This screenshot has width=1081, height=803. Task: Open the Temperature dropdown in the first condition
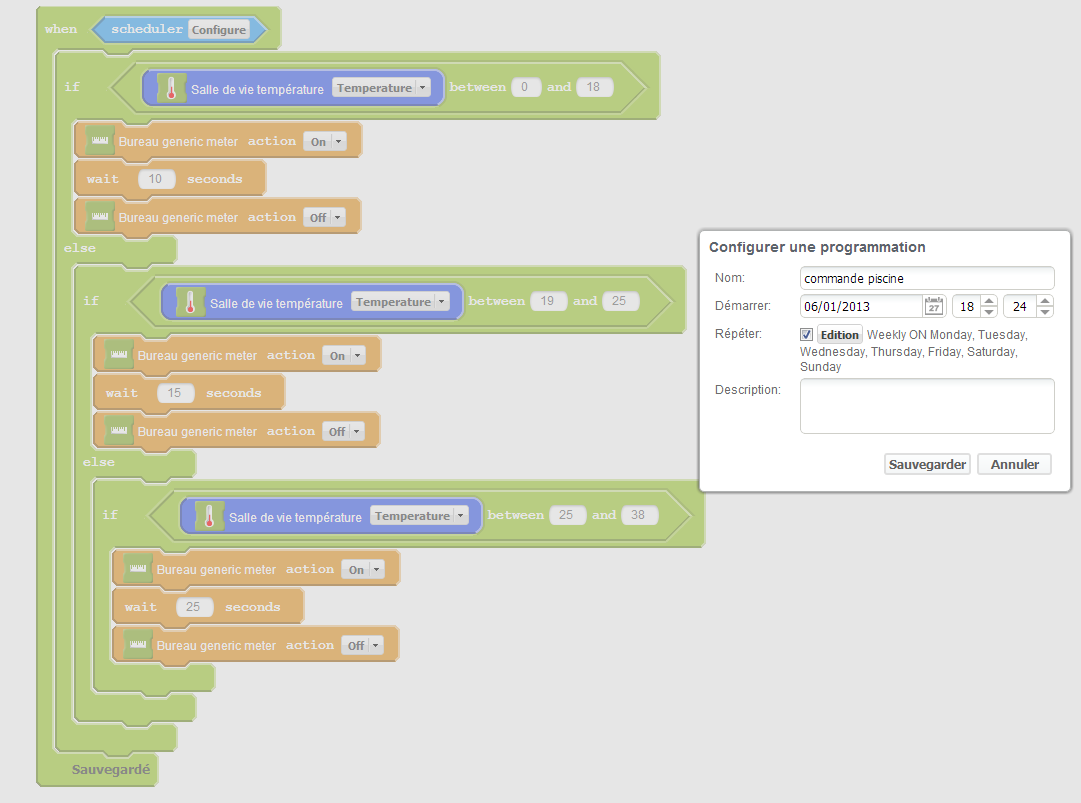click(x=382, y=88)
